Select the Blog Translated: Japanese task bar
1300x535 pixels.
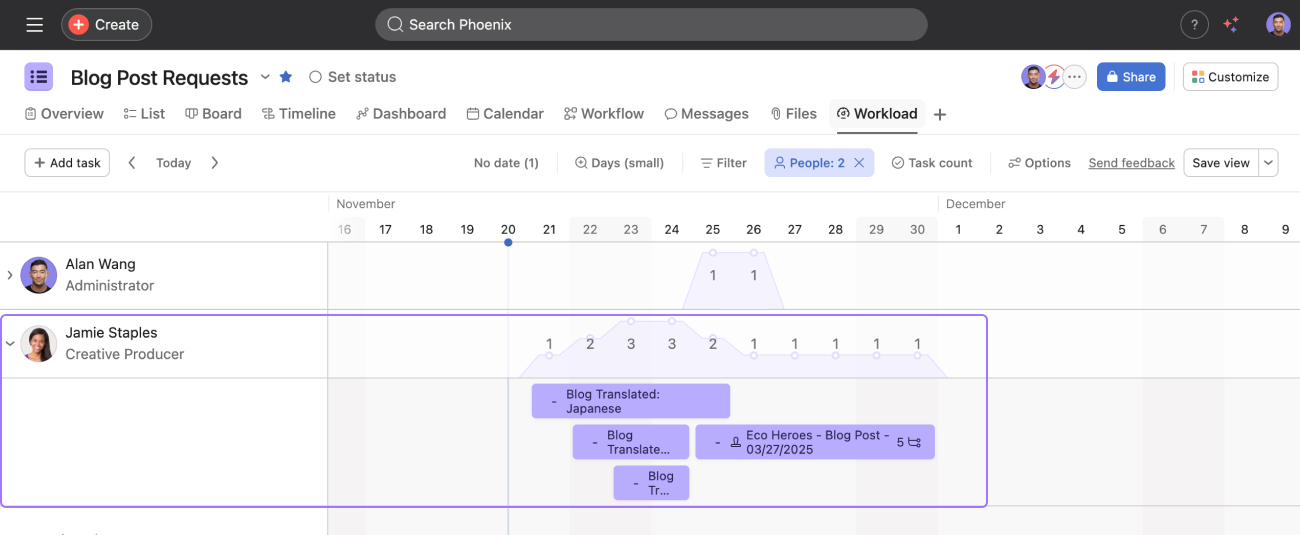pyautogui.click(x=630, y=401)
